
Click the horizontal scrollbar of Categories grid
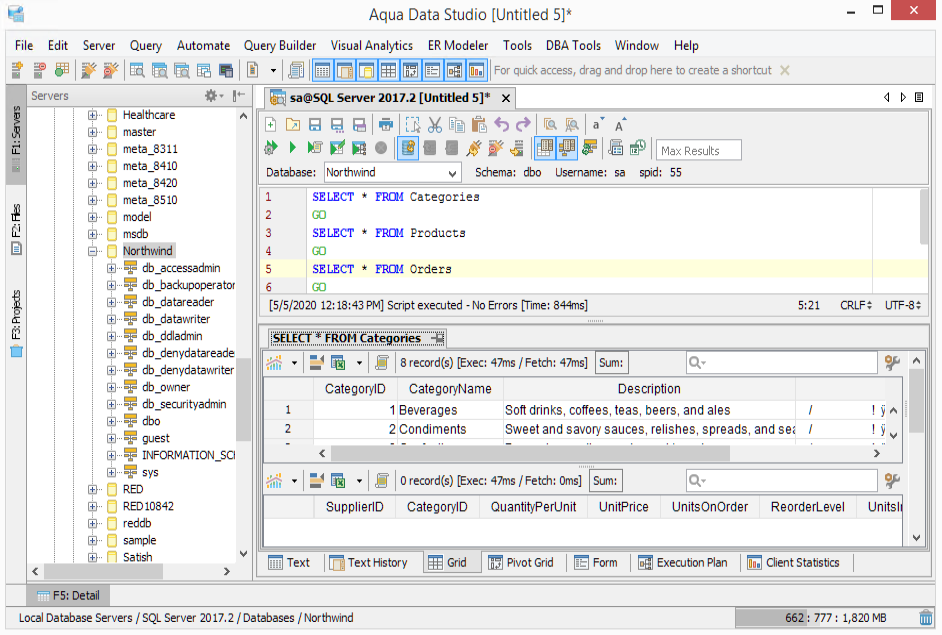[530, 453]
